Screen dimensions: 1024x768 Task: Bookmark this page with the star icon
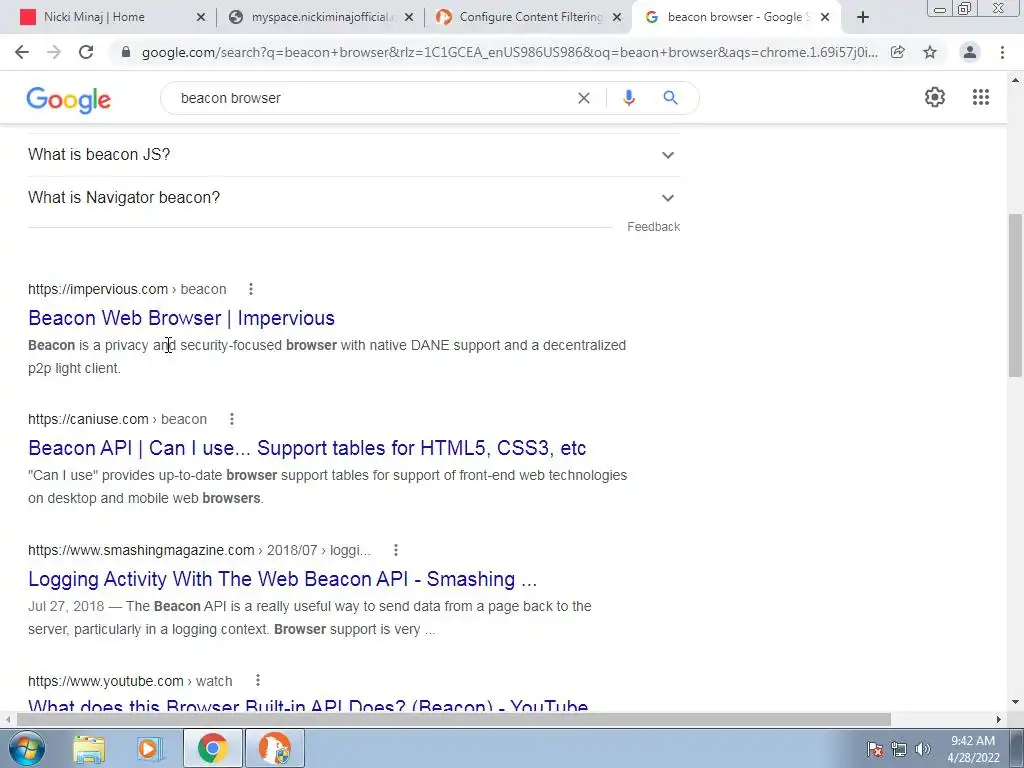[930, 52]
